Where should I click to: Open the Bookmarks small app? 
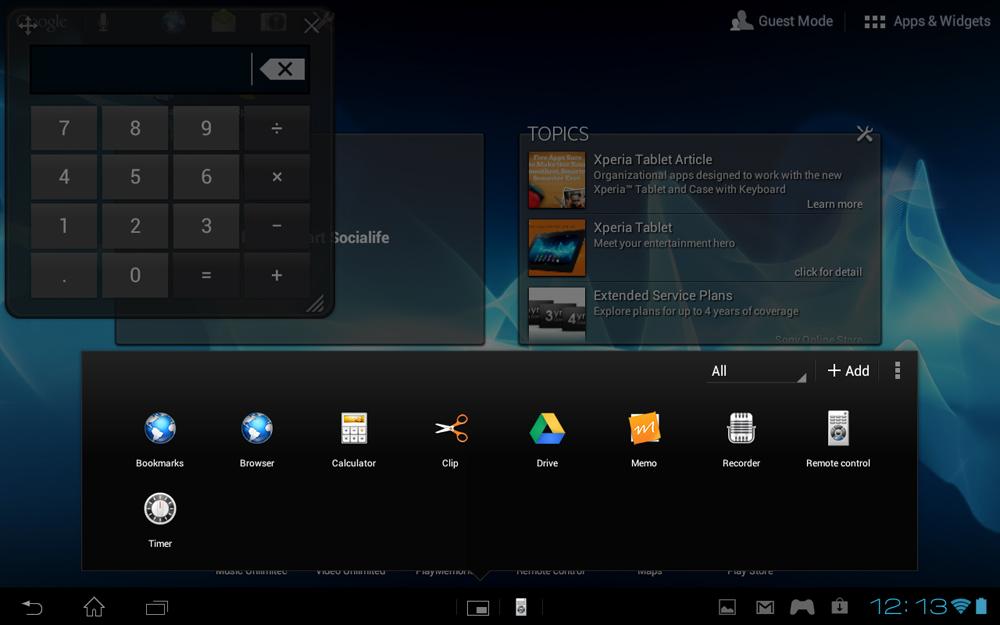point(159,439)
